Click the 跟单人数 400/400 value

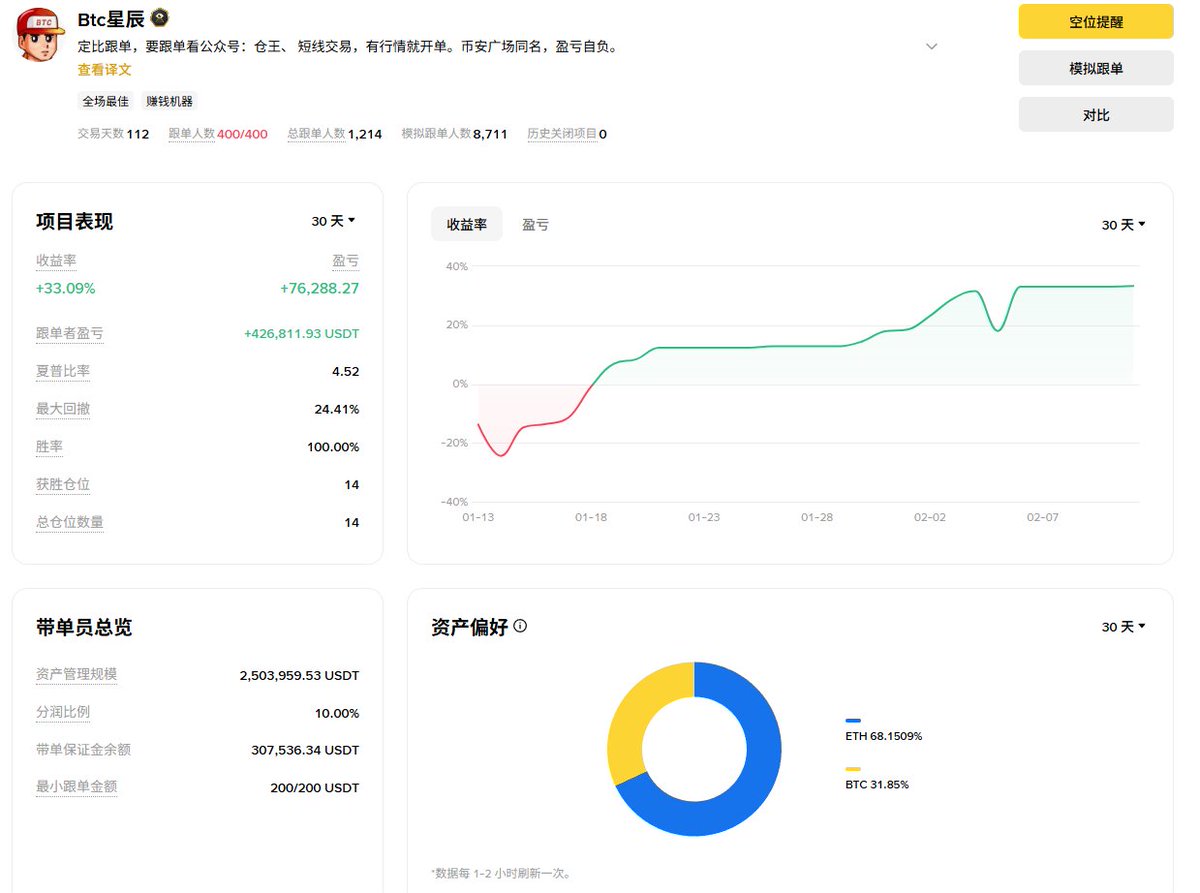(243, 134)
